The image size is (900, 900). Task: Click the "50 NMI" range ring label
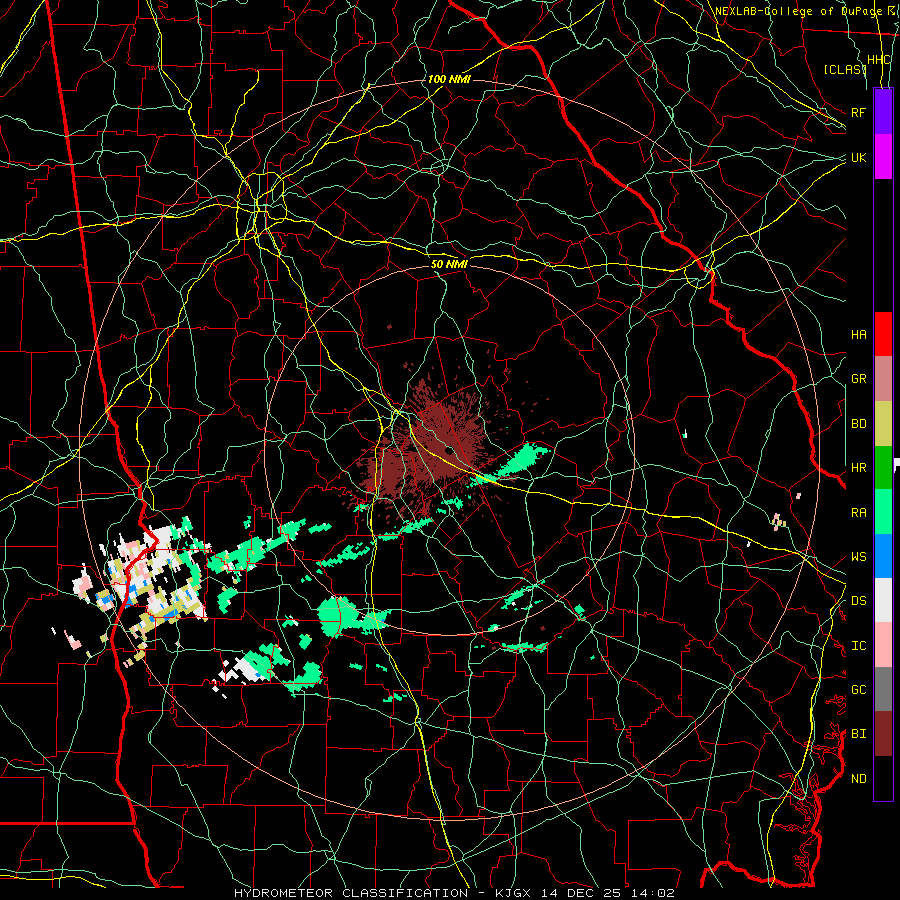[449, 264]
